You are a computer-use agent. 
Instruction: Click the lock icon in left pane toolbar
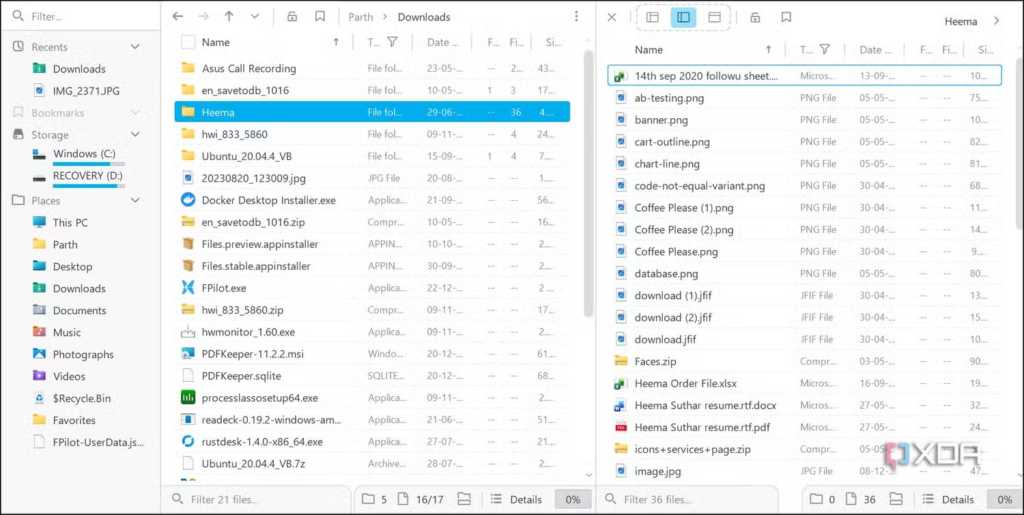tap(292, 17)
